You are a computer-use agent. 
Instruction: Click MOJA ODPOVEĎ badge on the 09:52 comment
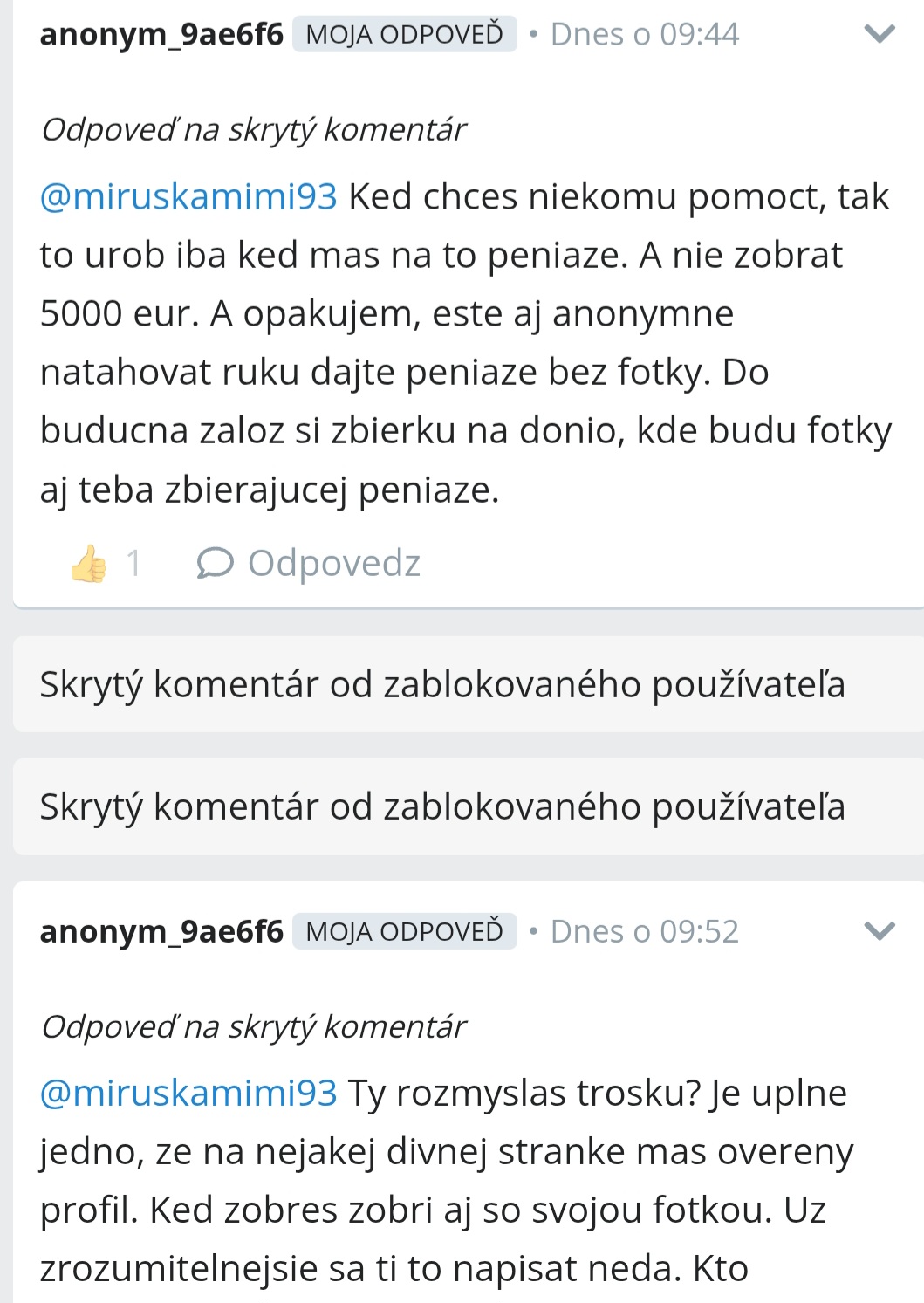tap(405, 931)
